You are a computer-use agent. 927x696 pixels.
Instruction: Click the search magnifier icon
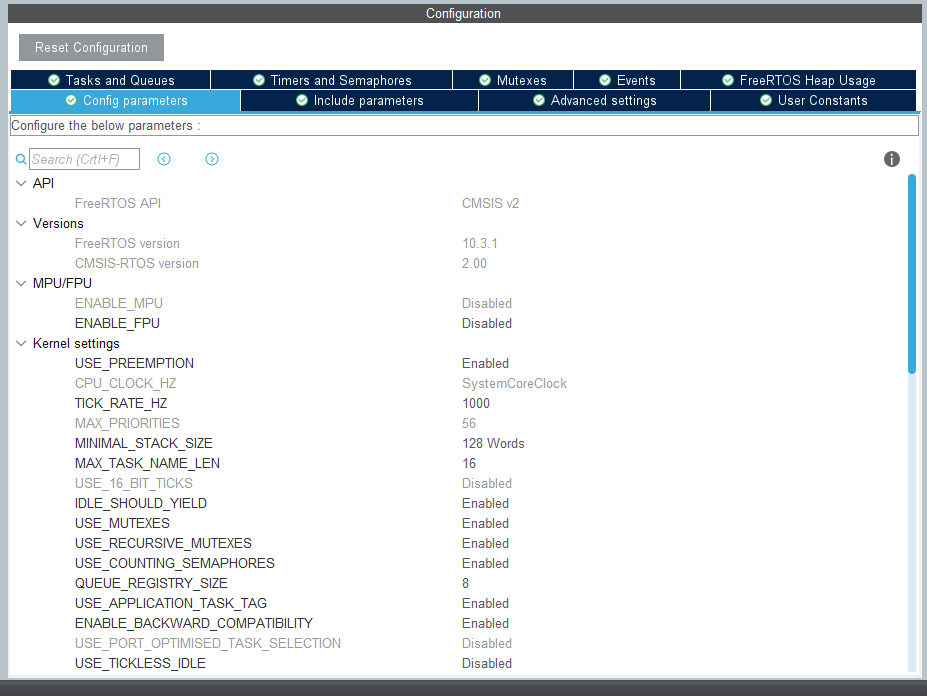click(20, 159)
